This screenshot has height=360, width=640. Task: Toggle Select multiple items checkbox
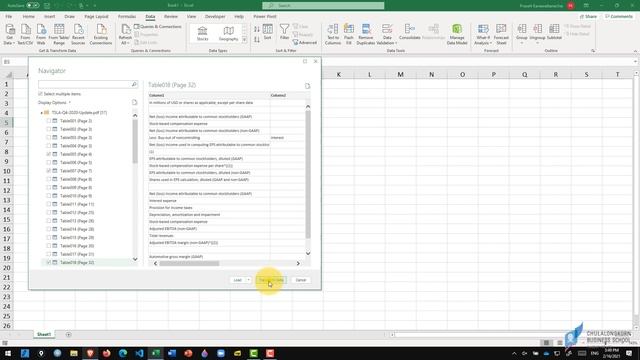40,94
